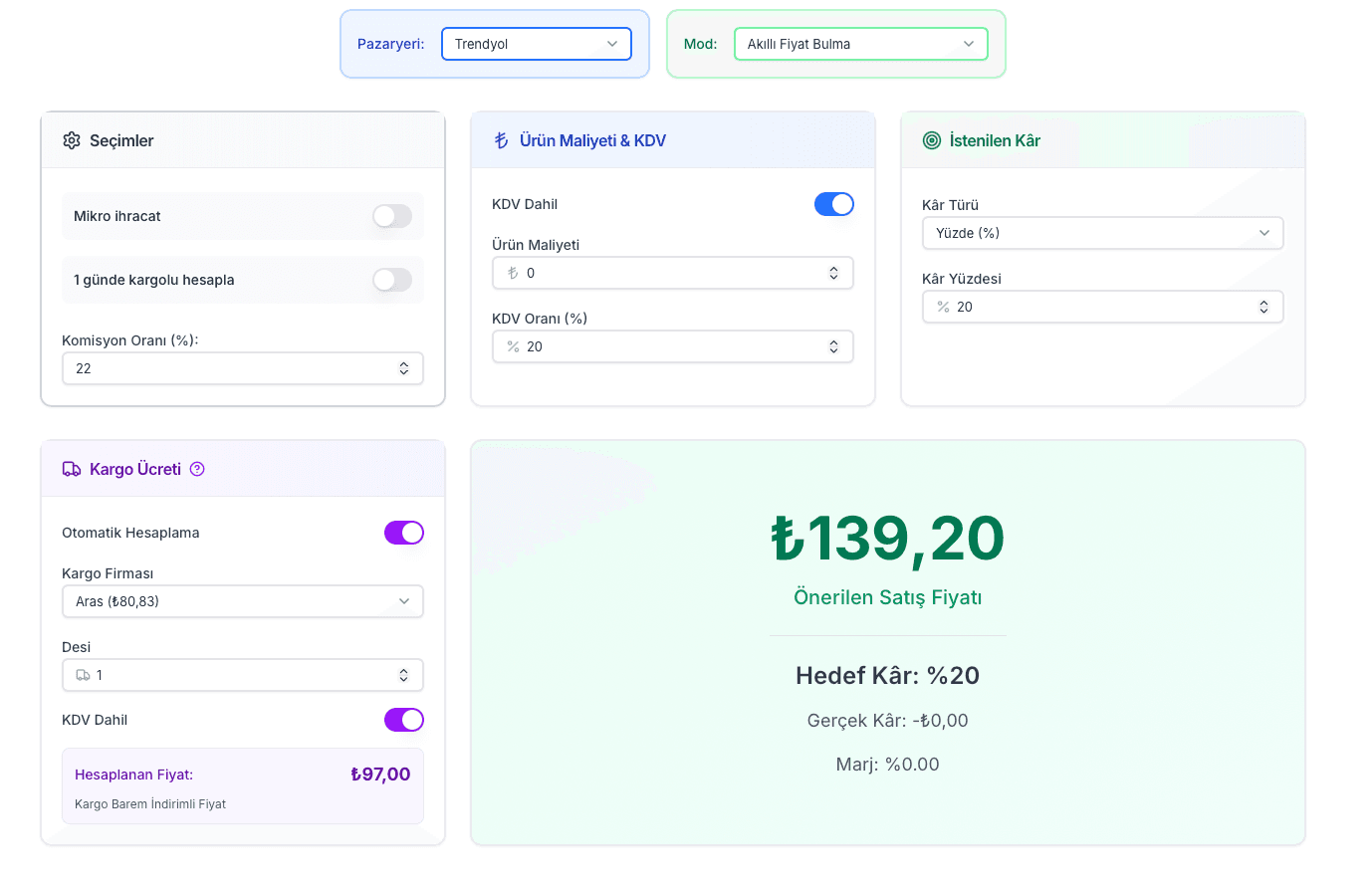Enable the Mikro ihracat switch

pyautogui.click(x=392, y=216)
